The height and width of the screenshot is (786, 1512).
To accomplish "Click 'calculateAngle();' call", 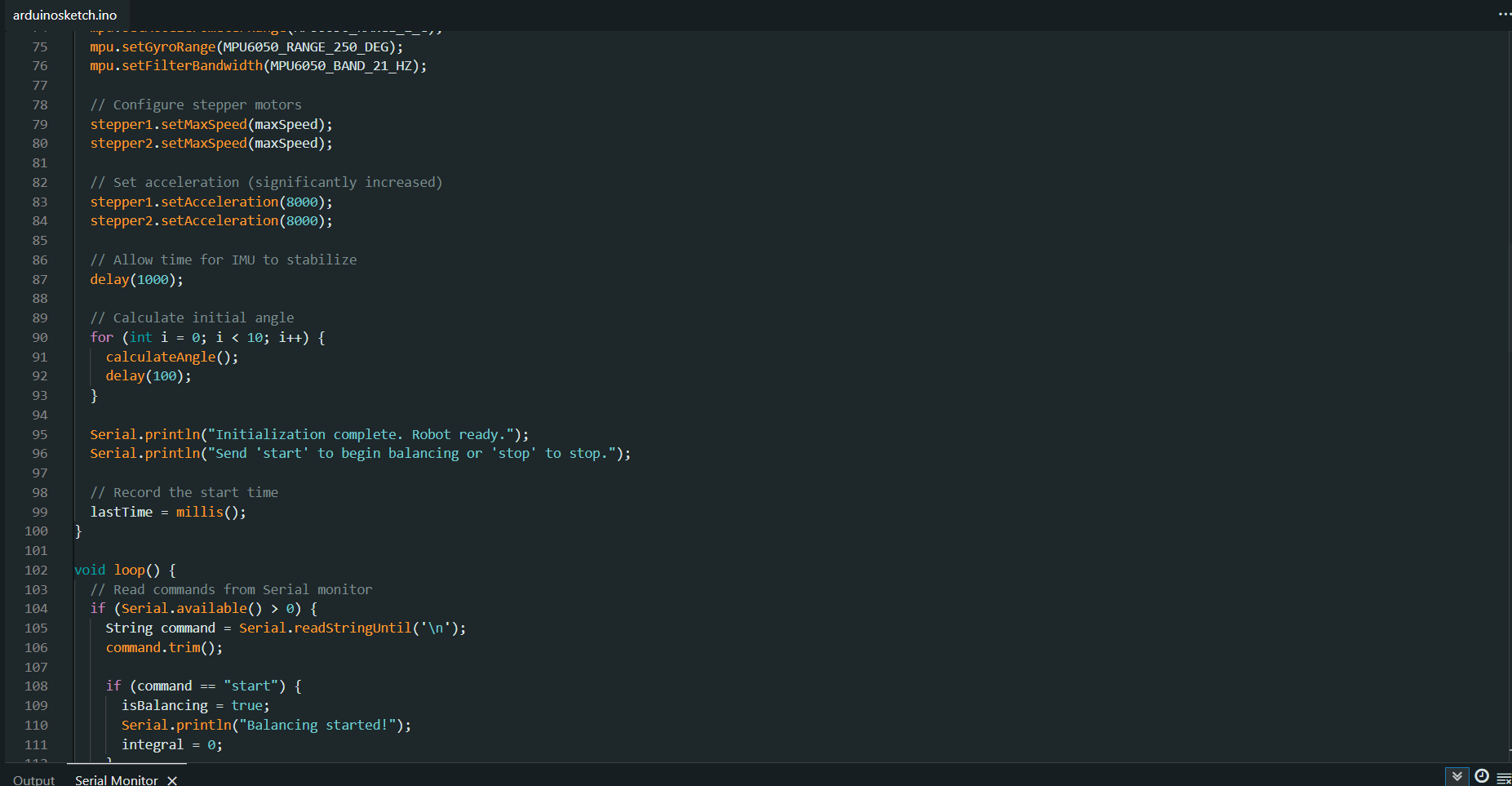I will coord(172,357).
